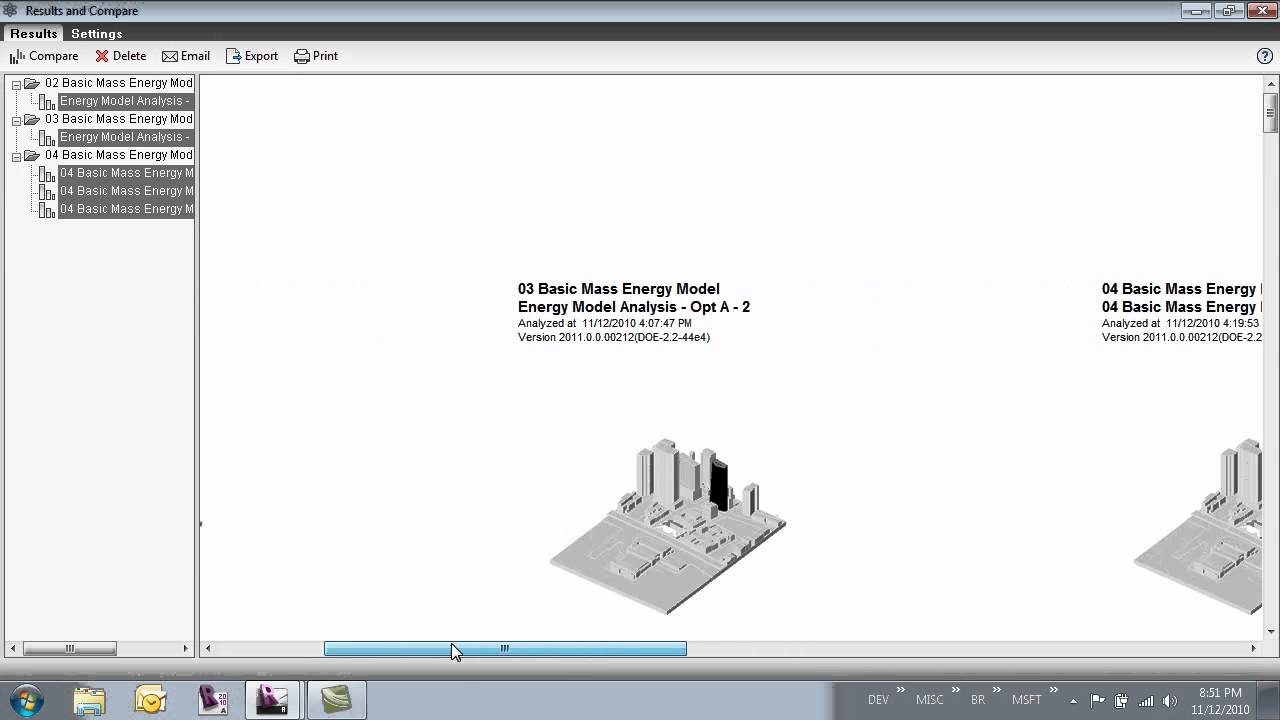The image size is (1280, 720).
Task: Expand hidden icons in the system tray
Action: tap(1074, 699)
